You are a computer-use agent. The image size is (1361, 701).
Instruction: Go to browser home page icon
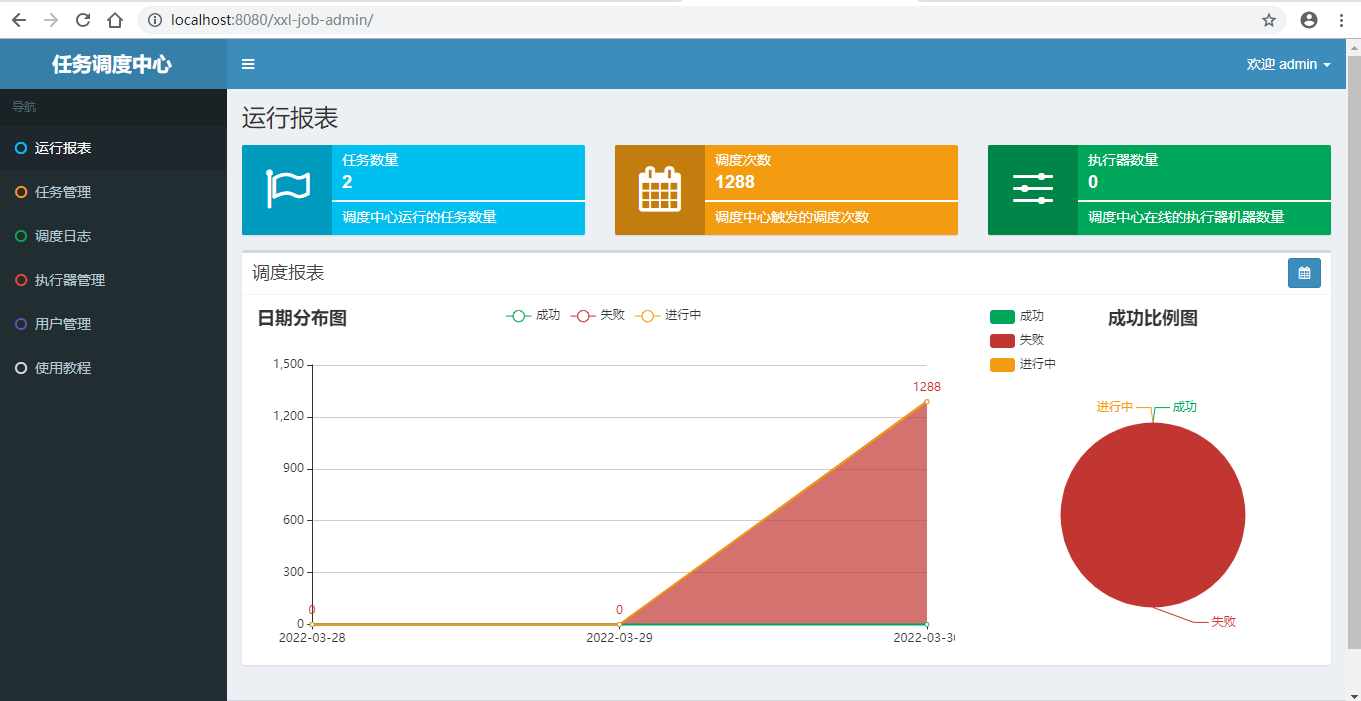pos(116,19)
